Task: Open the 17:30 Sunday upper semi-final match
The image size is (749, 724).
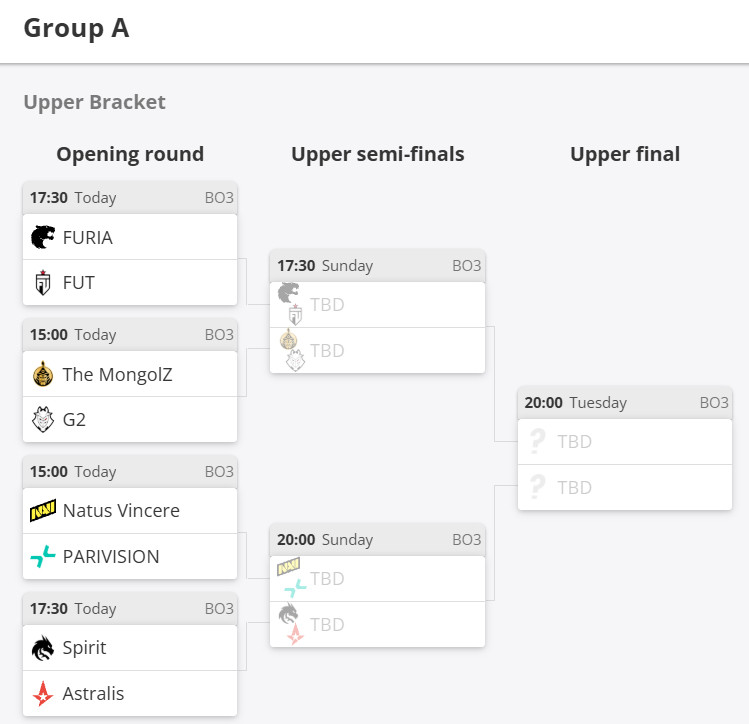Action: (377, 266)
